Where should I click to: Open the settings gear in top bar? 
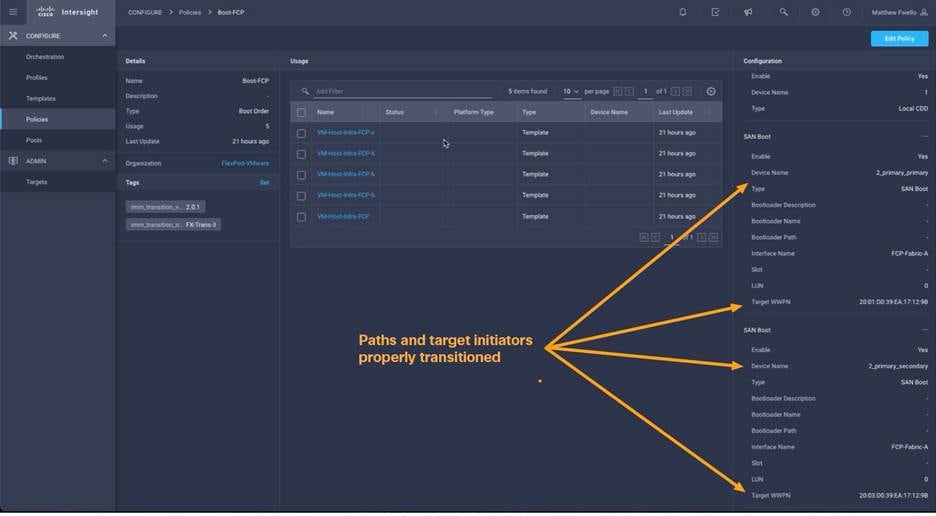point(815,12)
